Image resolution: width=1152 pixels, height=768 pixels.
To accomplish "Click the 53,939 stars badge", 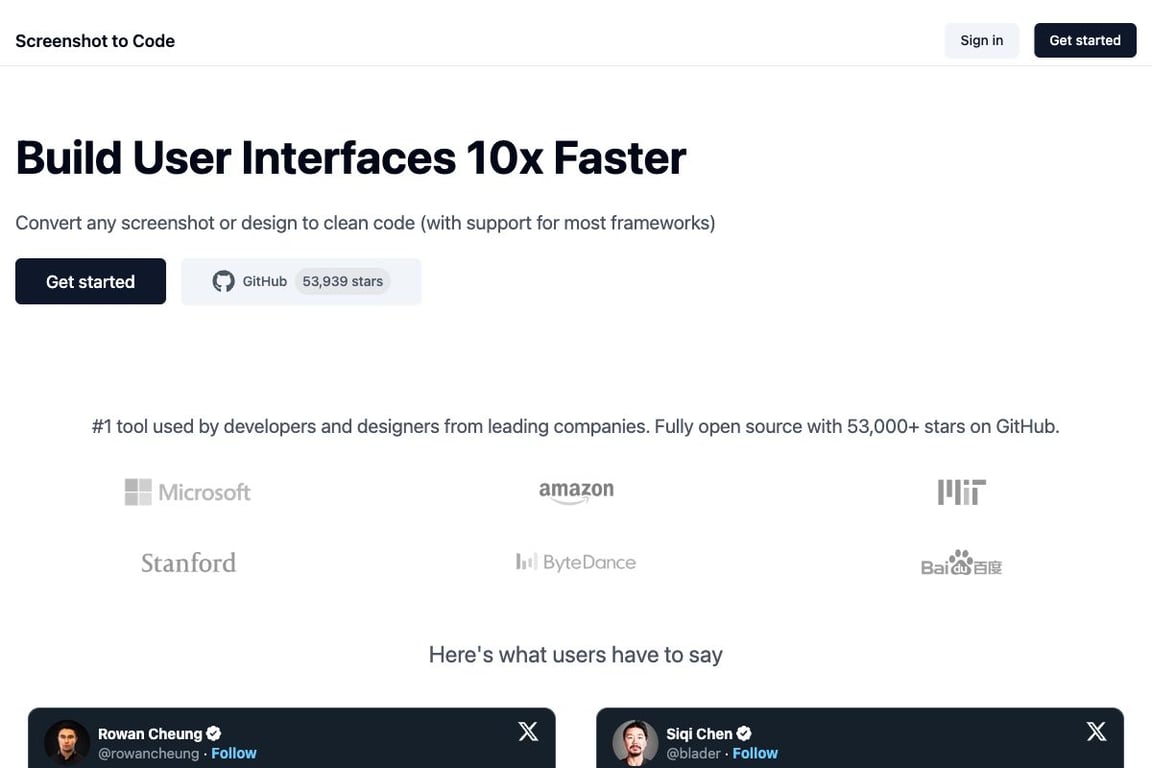I will 342,281.
